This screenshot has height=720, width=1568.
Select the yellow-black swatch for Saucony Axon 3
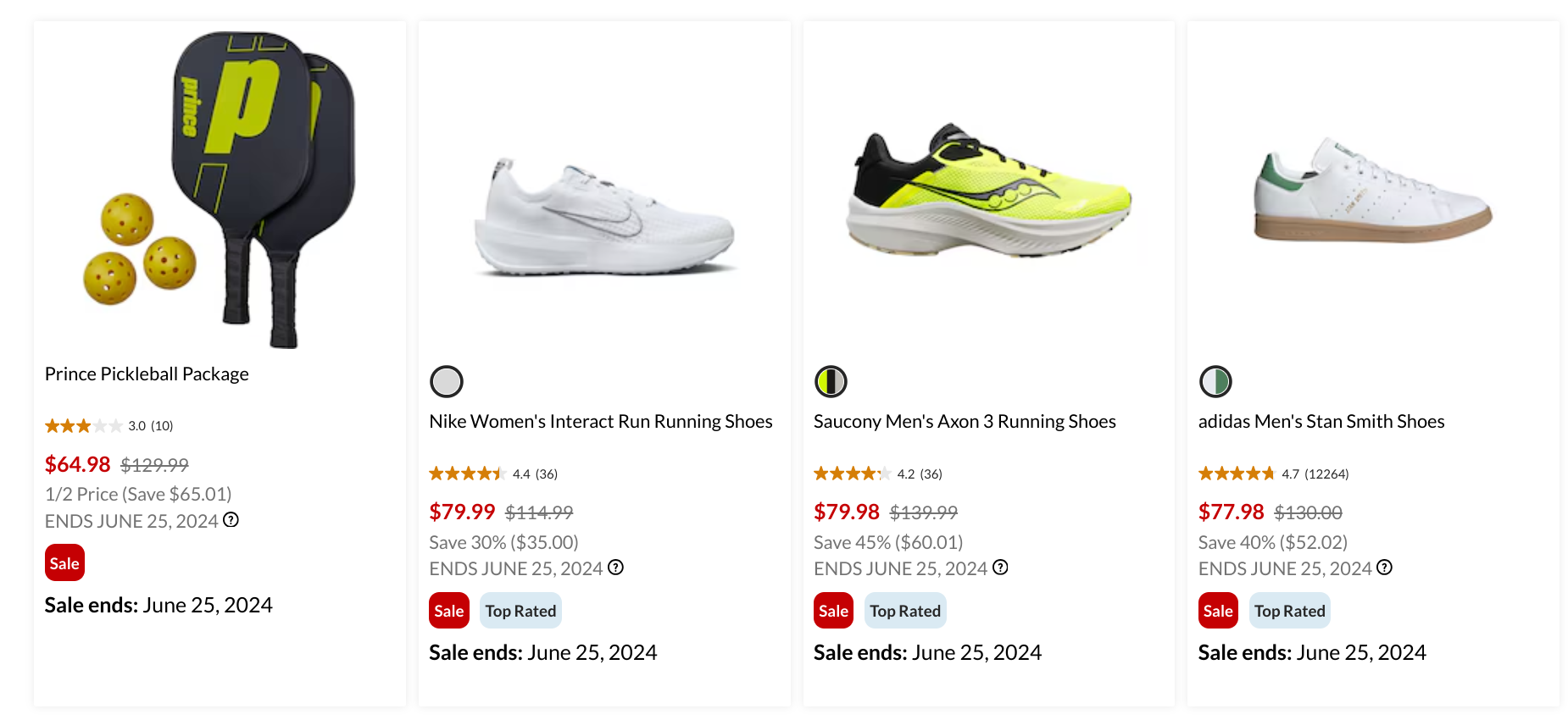(x=831, y=382)
